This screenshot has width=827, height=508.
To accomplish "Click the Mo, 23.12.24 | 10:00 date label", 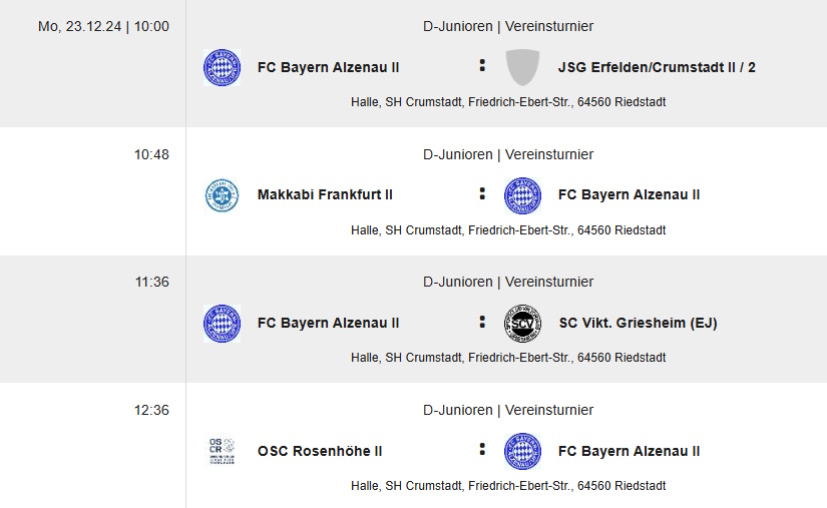I will click(103, 26).
